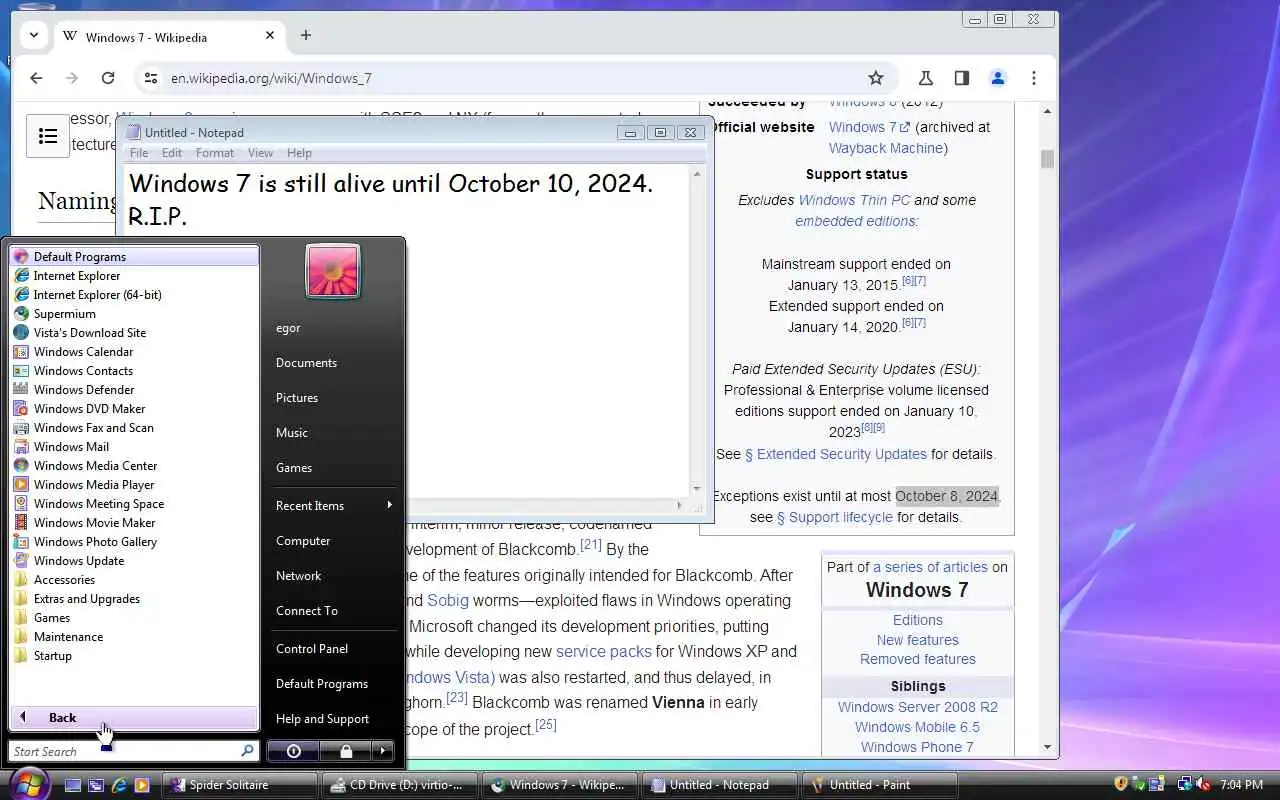
Task: Open Windows Meeting Space
Action: 134,504
